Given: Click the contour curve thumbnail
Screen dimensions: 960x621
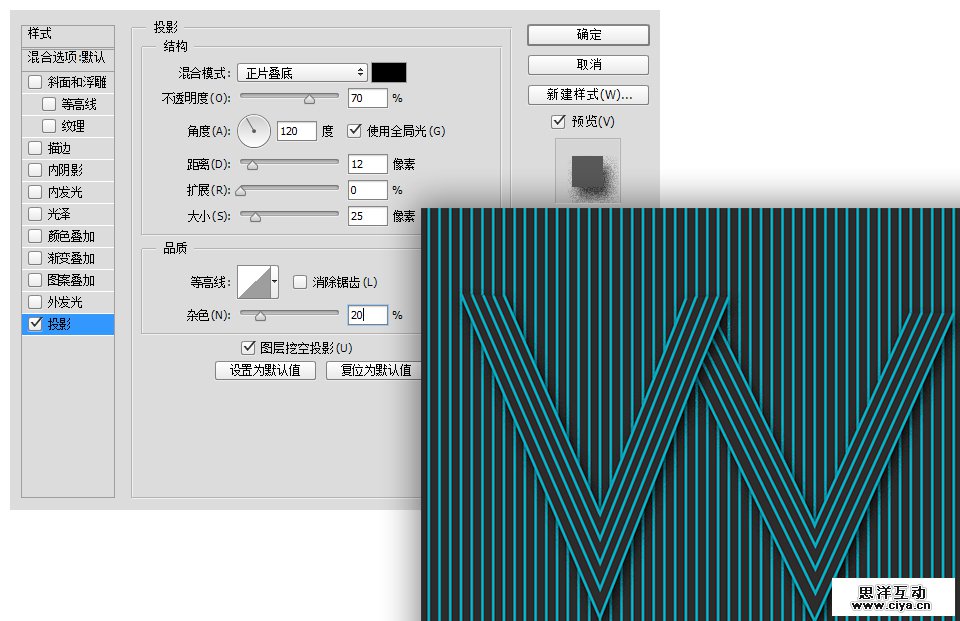Looking at the screenshot, I should [255, 282].
